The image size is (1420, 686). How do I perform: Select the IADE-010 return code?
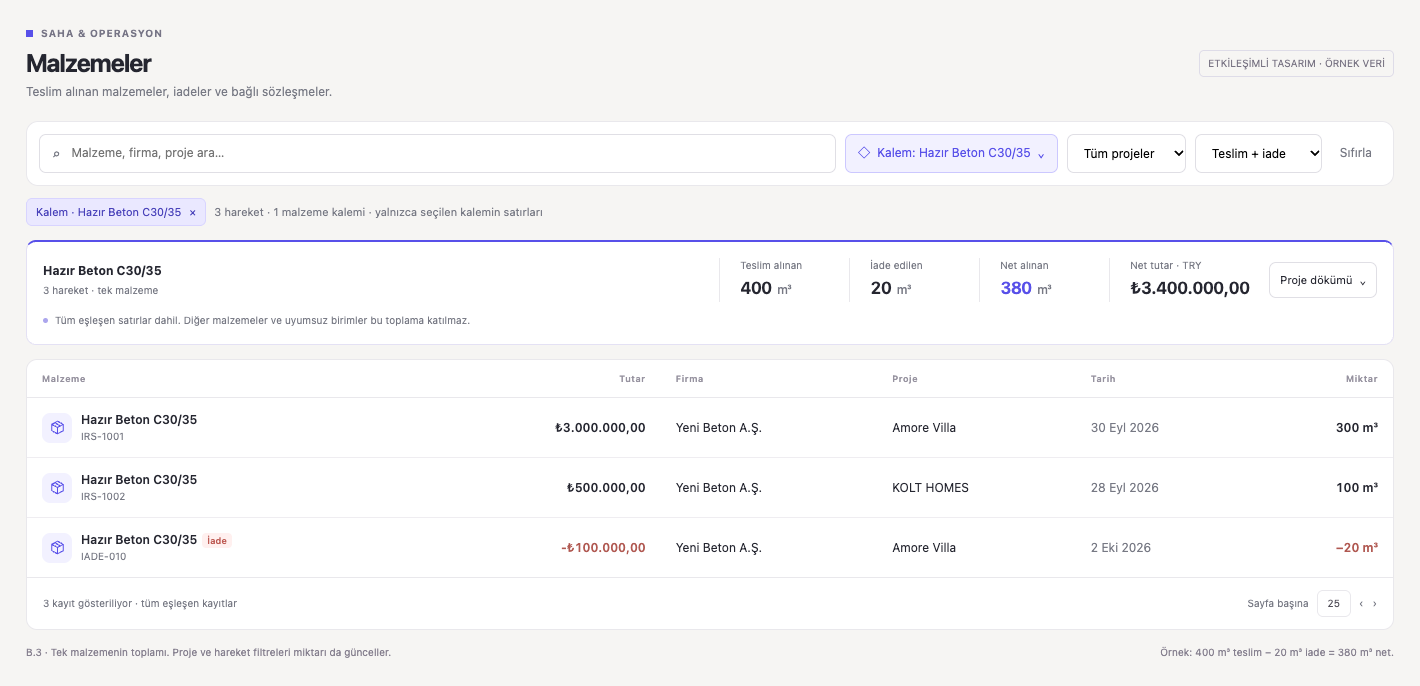click(104, 557)
